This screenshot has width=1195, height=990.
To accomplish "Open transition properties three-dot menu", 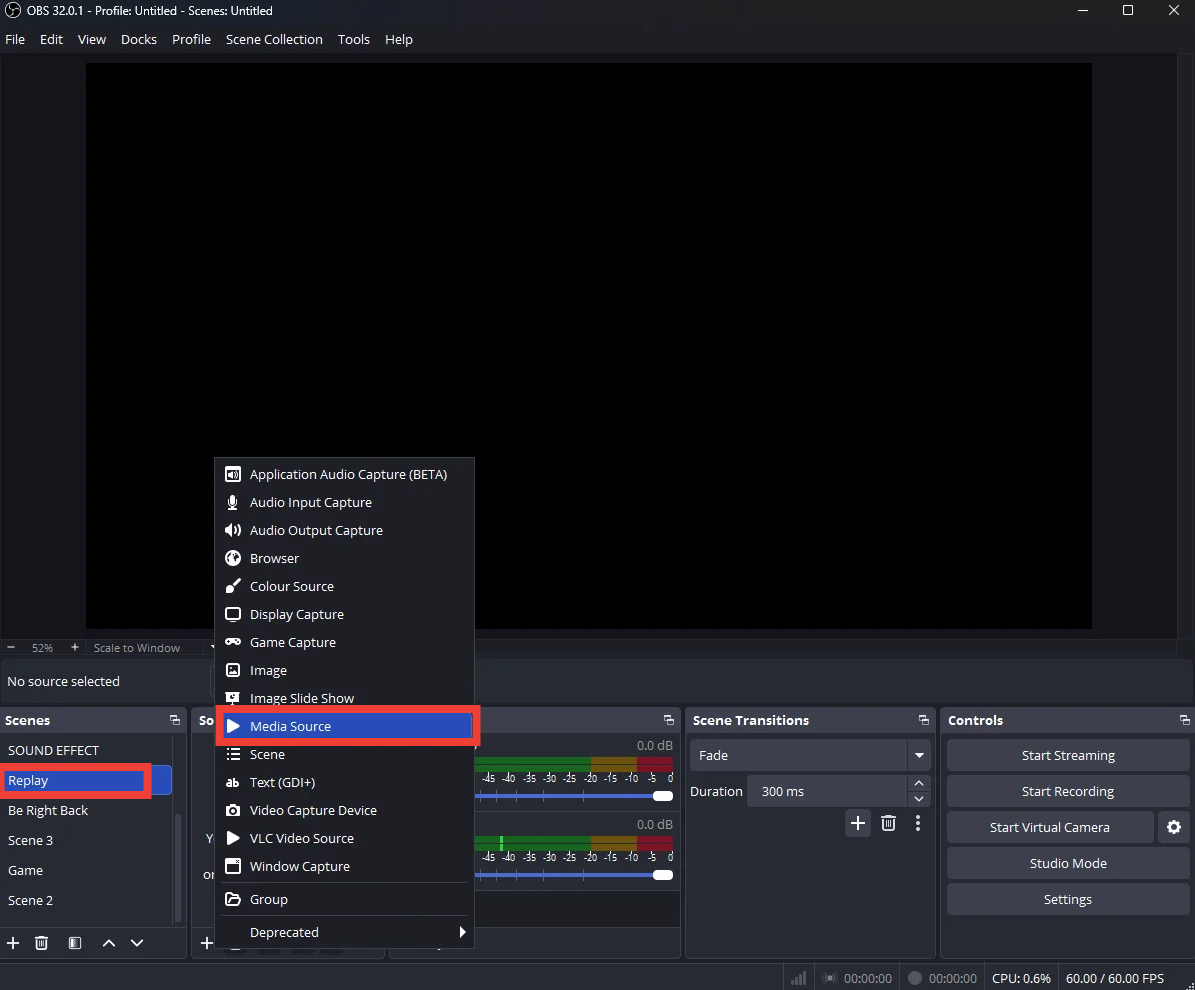I will [918, 823].
